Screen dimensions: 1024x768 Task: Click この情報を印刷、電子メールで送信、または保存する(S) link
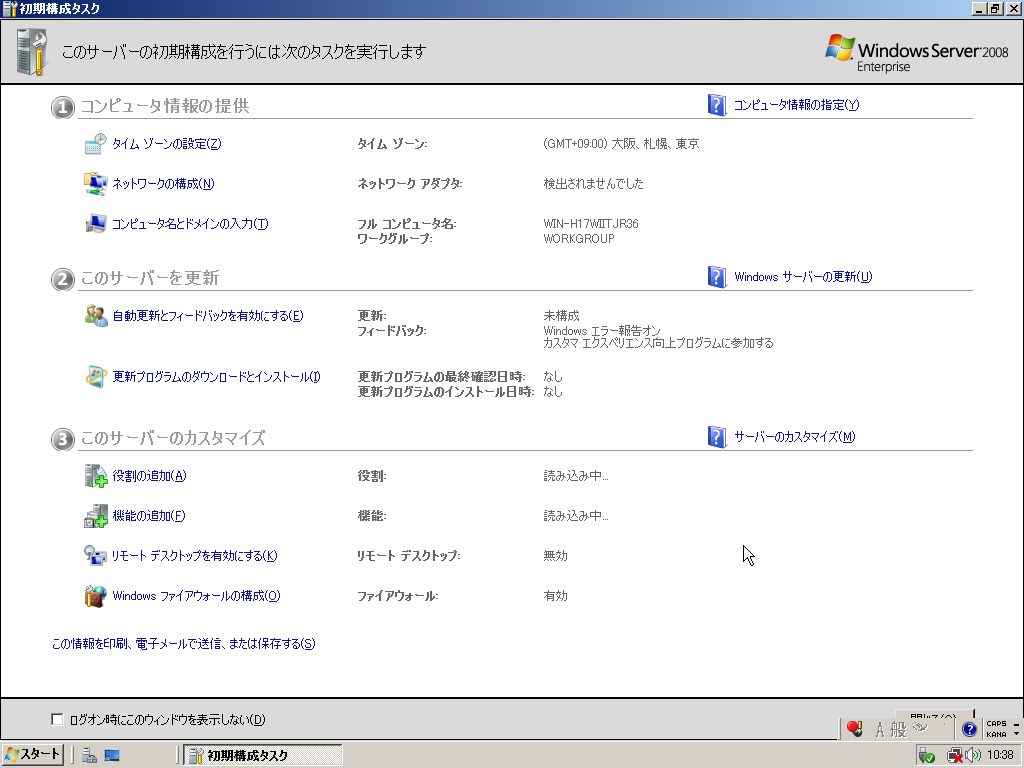pos(184,644)
